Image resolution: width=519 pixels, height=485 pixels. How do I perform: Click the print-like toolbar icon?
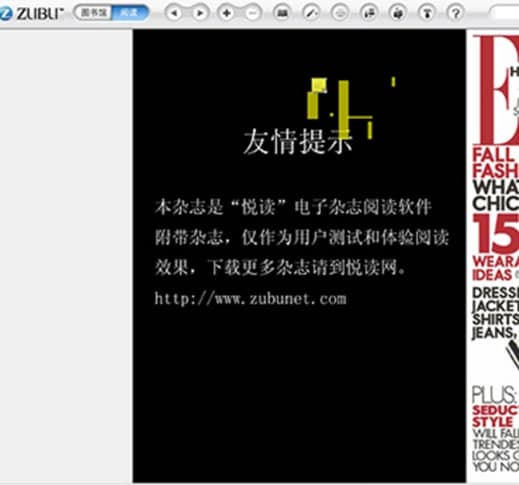click(398, 13)
